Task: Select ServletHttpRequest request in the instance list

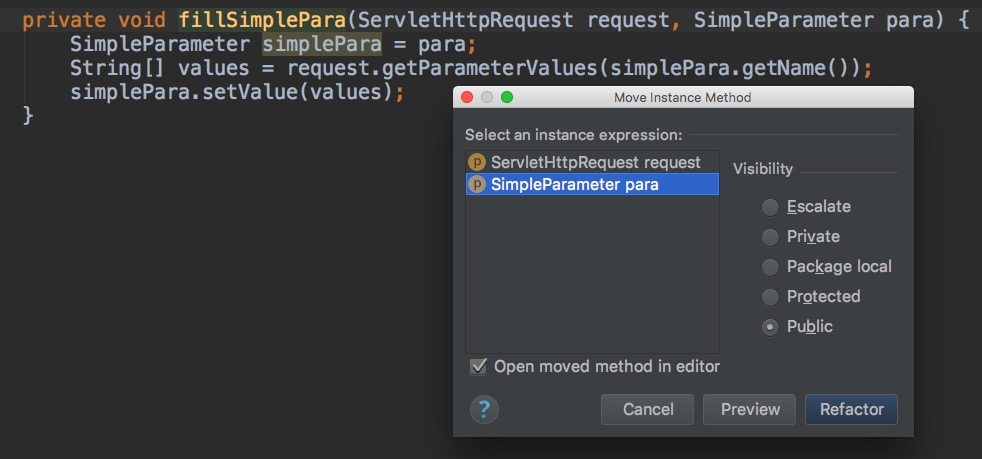Action: click(x=595, y=162)
